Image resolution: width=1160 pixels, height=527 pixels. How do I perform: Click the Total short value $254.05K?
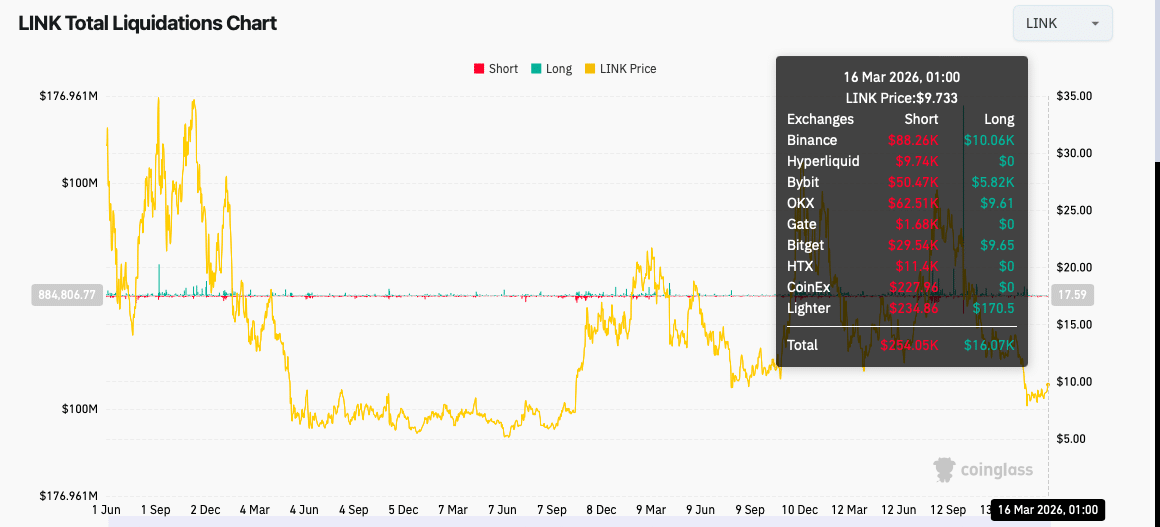[x=909, y=345]
